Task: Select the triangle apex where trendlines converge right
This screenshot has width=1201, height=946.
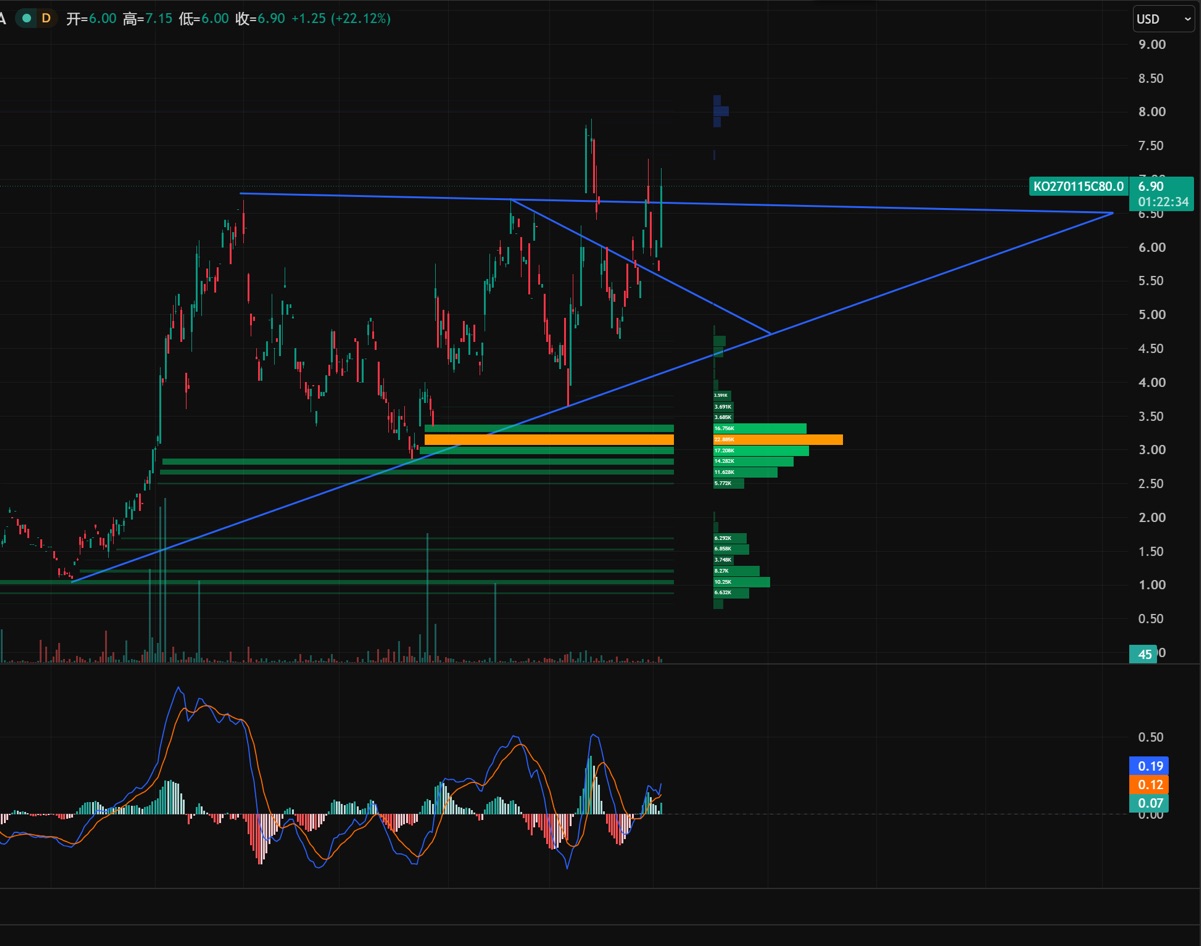Action: (x=1112, y=213)
